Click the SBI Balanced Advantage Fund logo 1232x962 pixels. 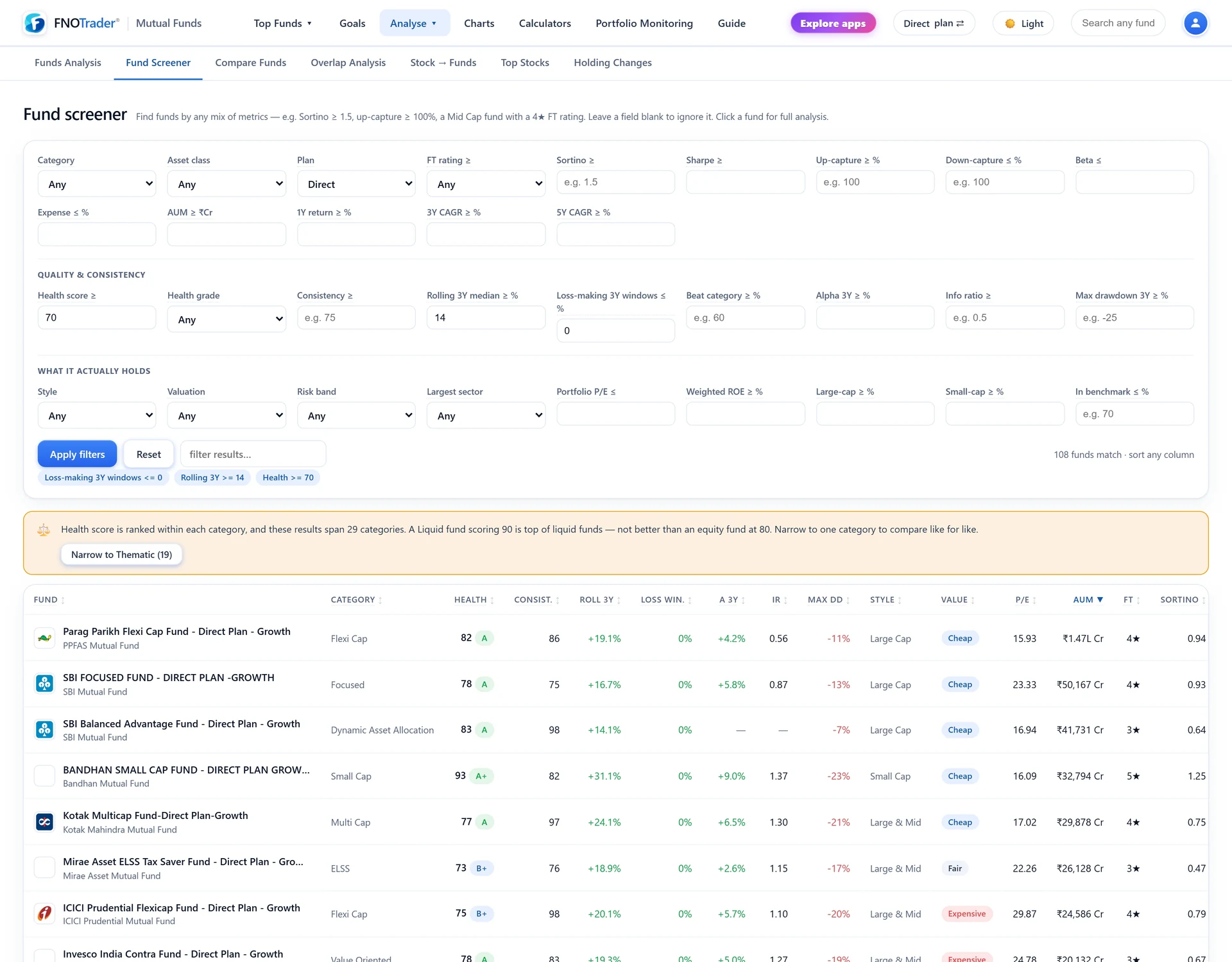click(44, 730)
